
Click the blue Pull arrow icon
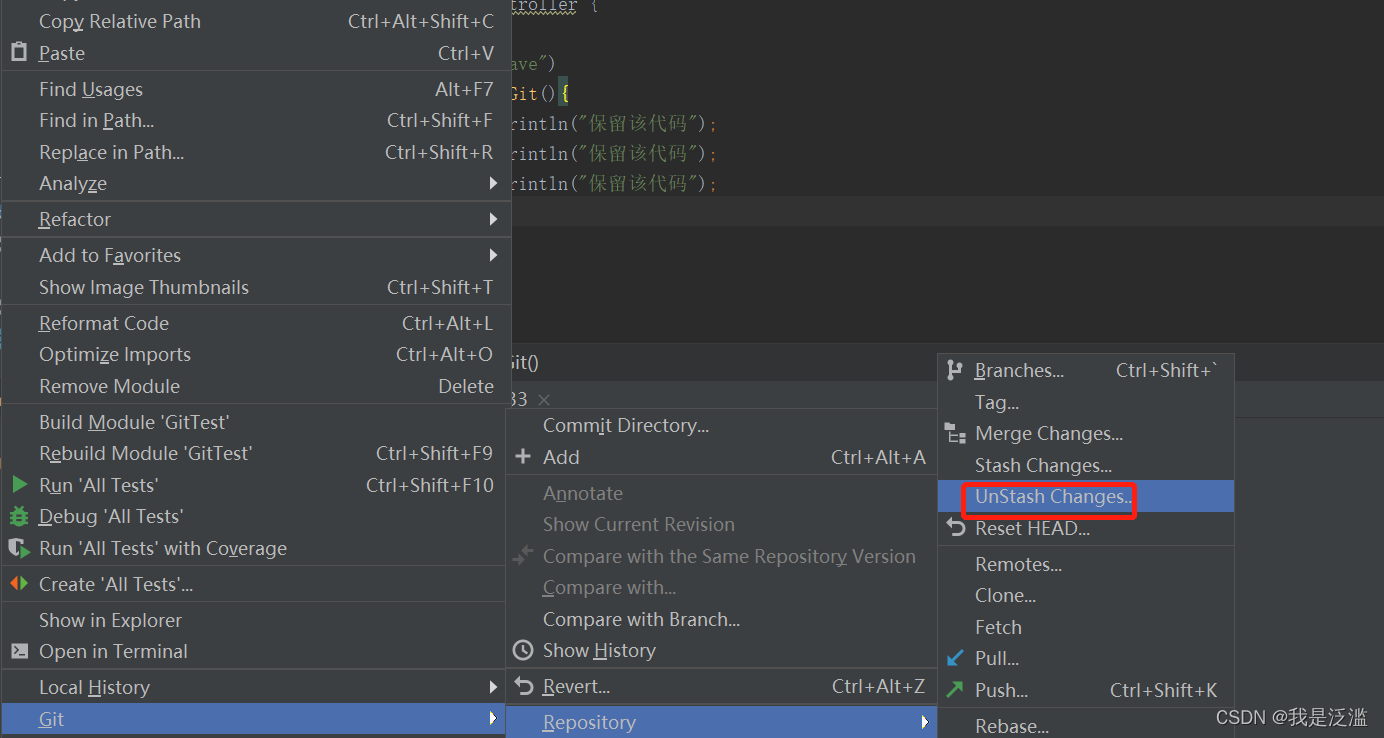pyautogui.click(x=955, y=658)
